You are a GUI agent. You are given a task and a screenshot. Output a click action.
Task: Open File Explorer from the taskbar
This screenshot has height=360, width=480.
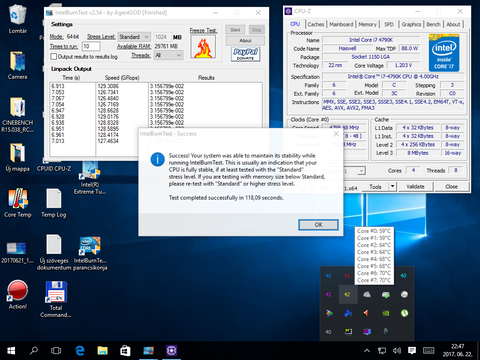pyautogui.click(x=103, y=350)
